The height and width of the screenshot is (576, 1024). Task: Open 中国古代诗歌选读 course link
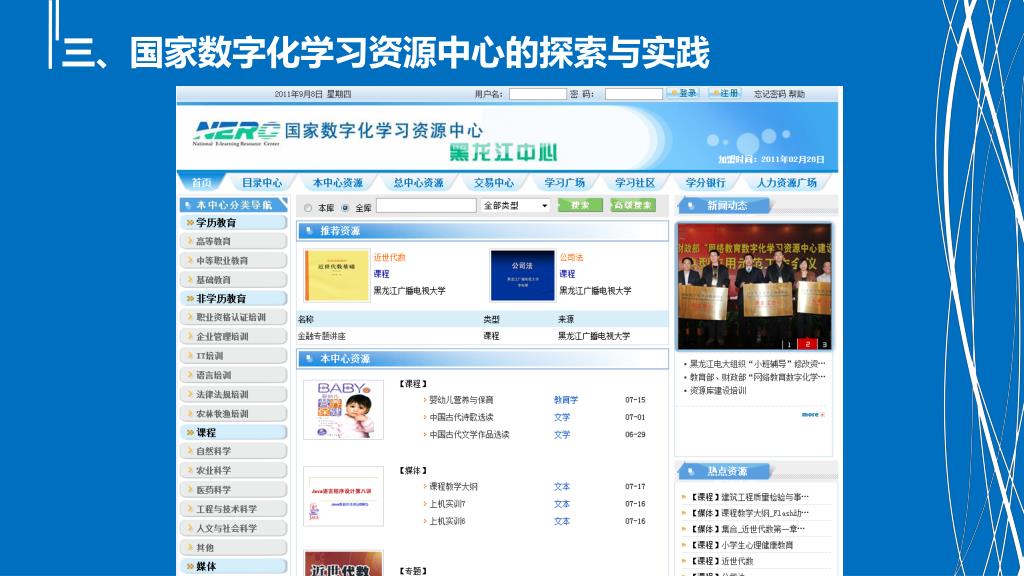461,417
